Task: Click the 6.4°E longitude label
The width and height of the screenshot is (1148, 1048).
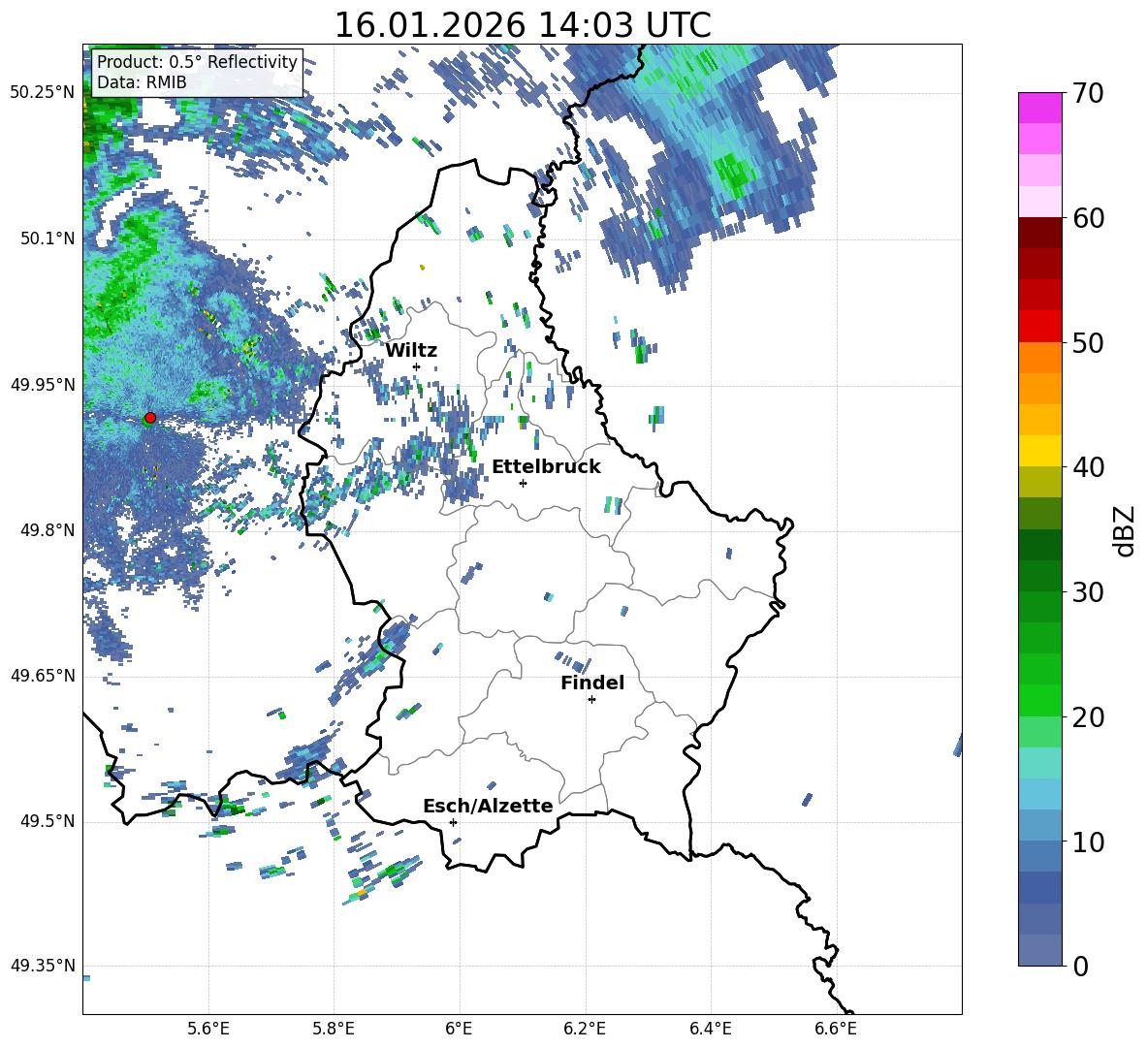Action: point(710,1029)
